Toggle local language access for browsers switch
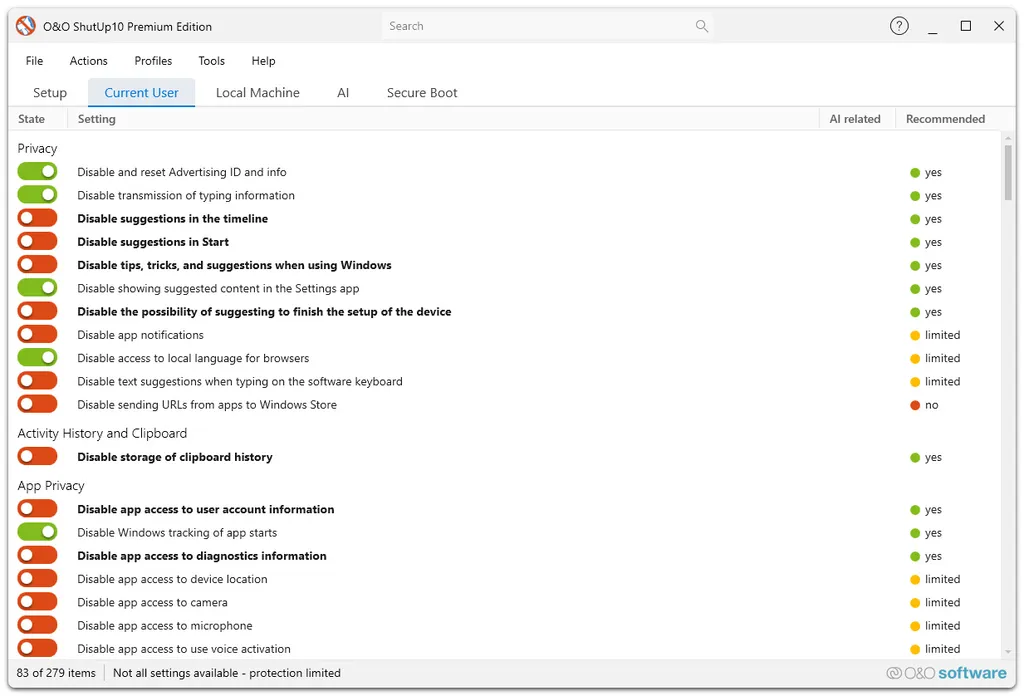Screen dimensions: 1024x696 tap(37, 358)
